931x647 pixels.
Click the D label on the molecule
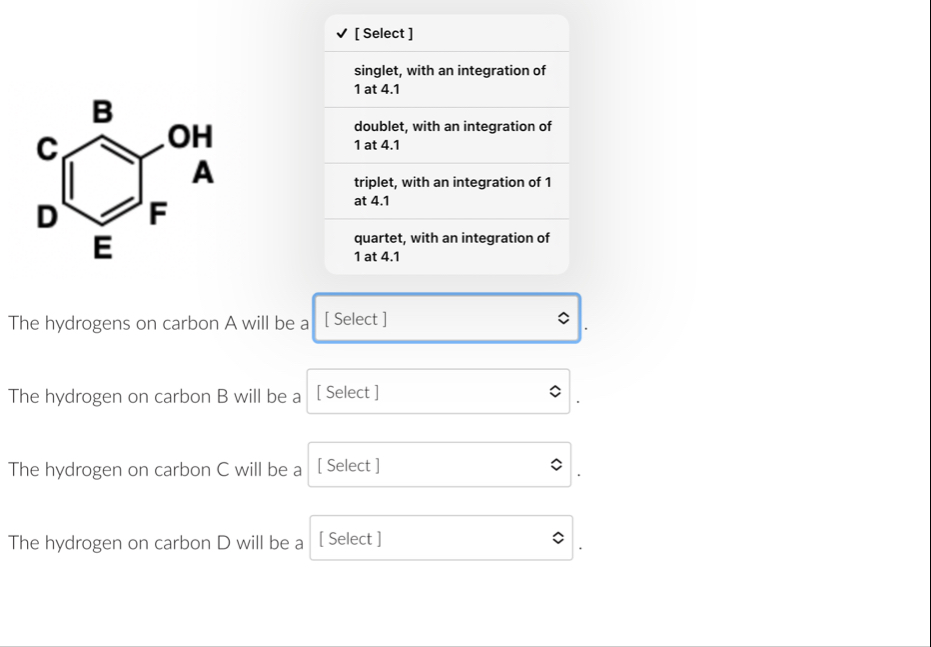point(45,214)
